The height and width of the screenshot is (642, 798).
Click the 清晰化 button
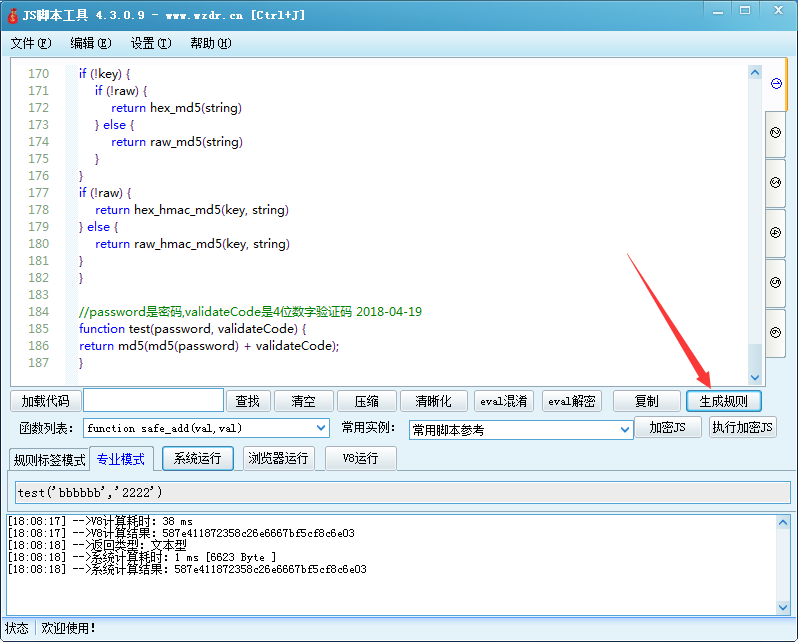tap(433, 401)
